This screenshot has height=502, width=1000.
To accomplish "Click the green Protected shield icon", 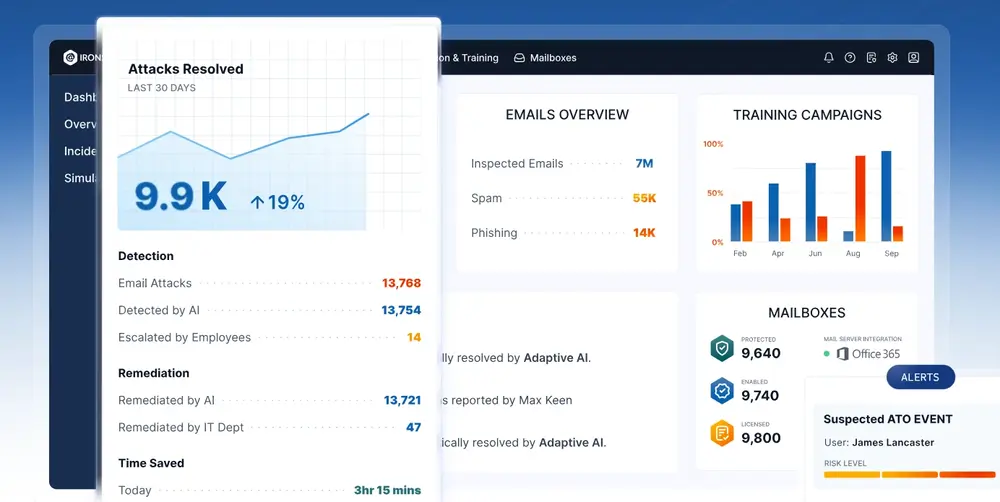I will tap(721, 348).
